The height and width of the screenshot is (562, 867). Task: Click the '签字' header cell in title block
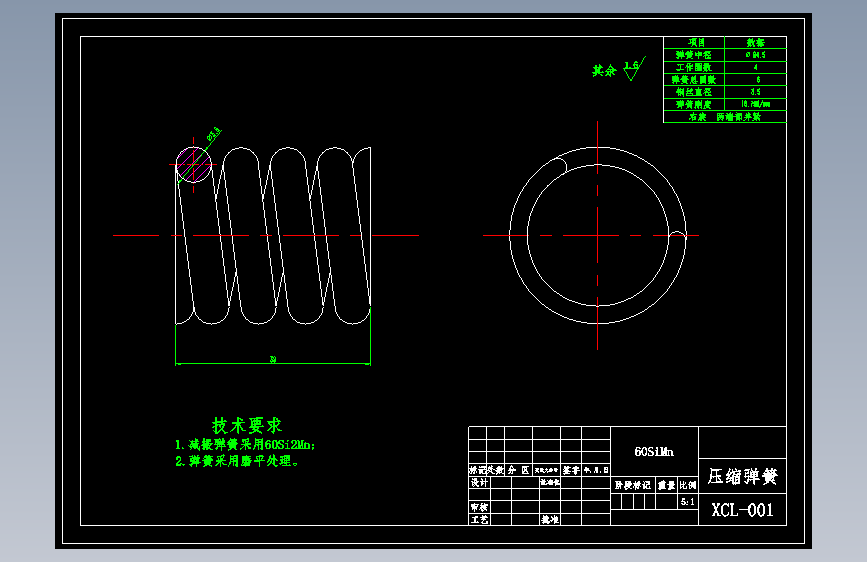click(571, 470)
